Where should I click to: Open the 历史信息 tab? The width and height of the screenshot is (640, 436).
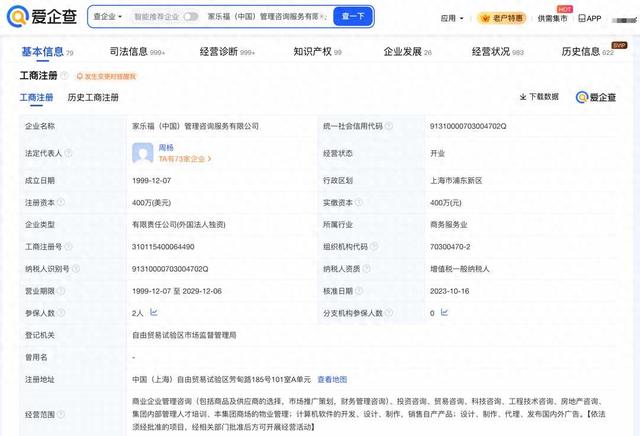587,52
